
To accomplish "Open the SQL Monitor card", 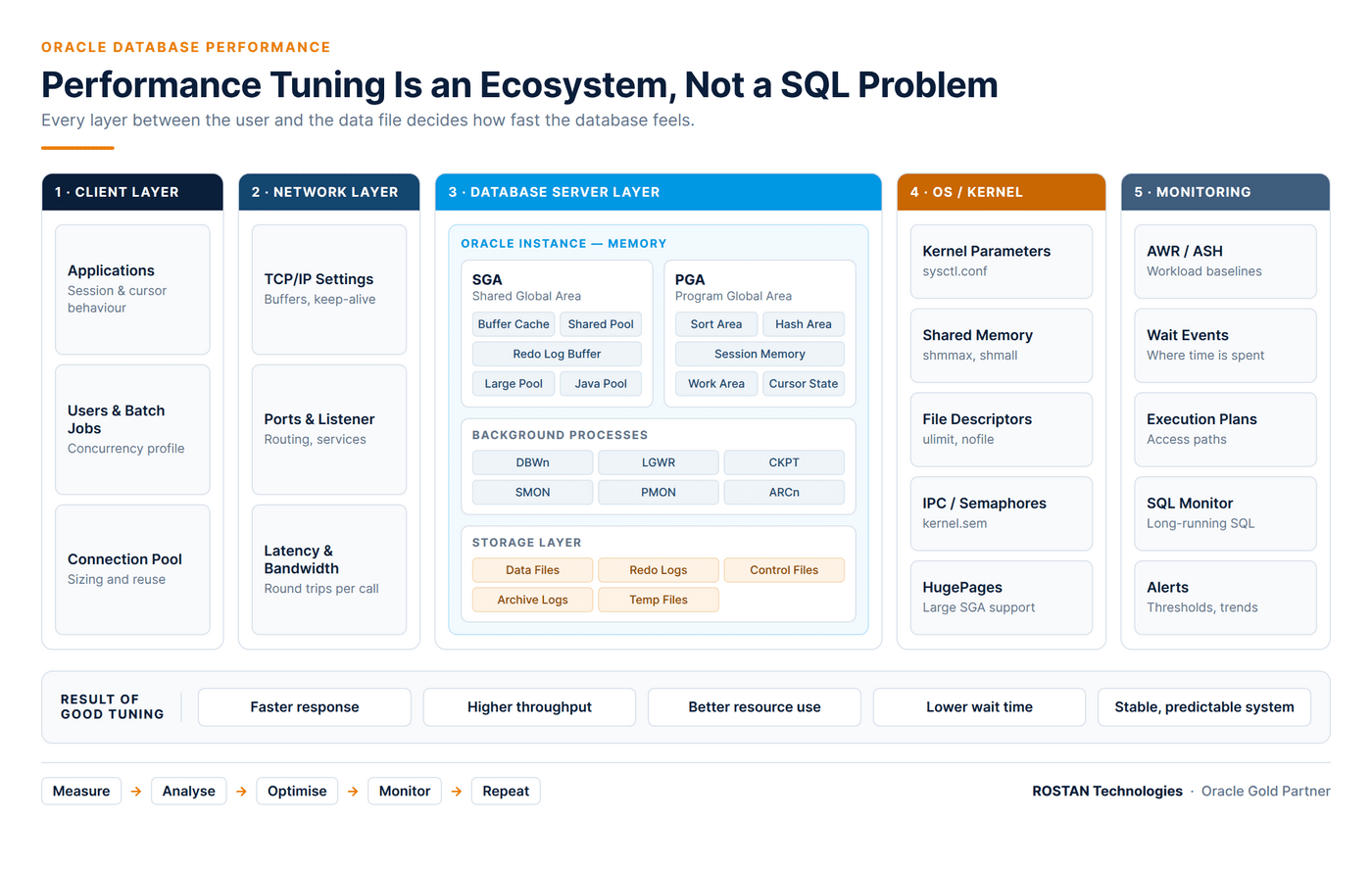I will 1225,513.
